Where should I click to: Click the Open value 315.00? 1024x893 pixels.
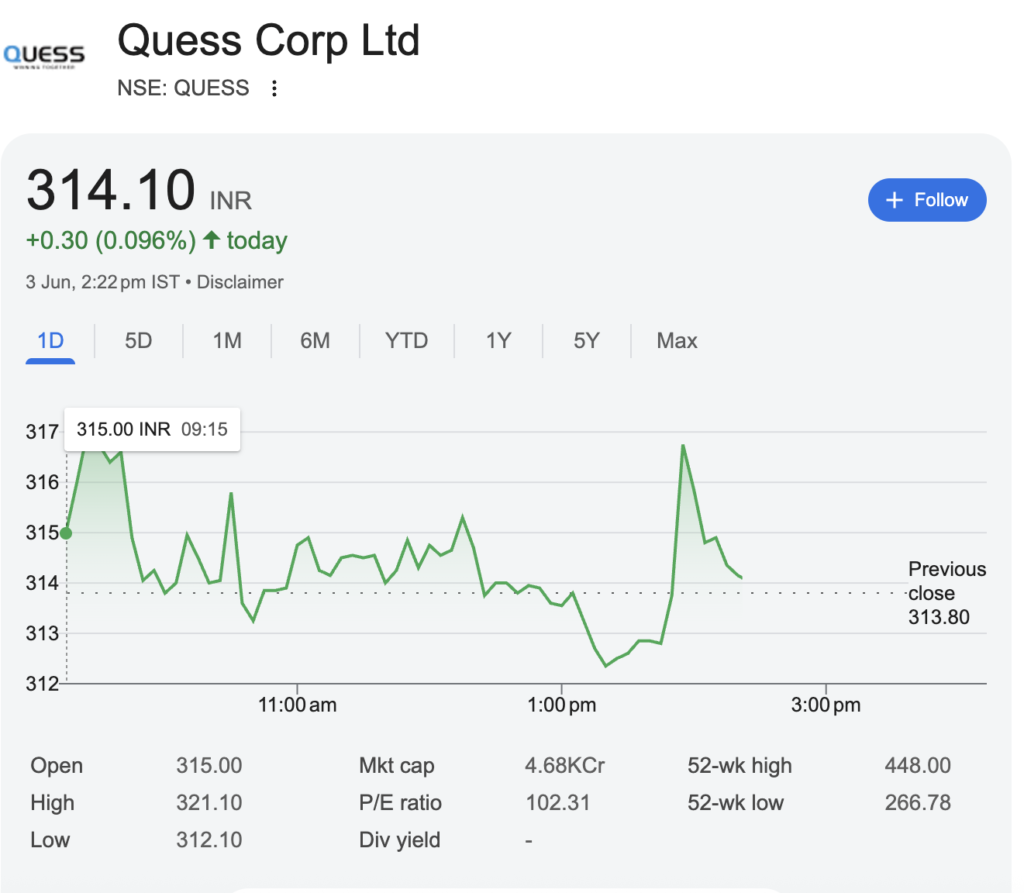[x=209, y=766]
